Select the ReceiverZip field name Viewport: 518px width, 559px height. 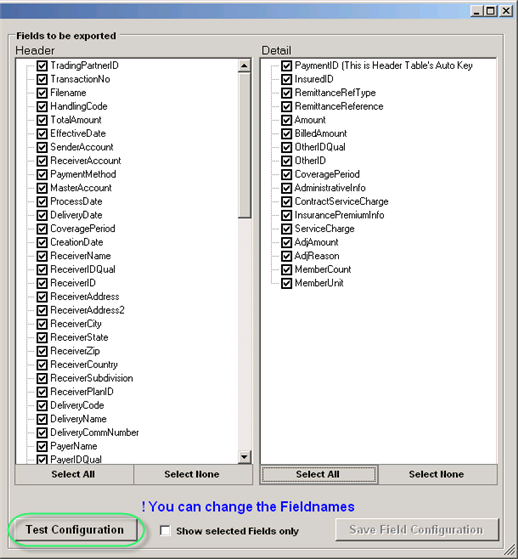pos(75,351)
